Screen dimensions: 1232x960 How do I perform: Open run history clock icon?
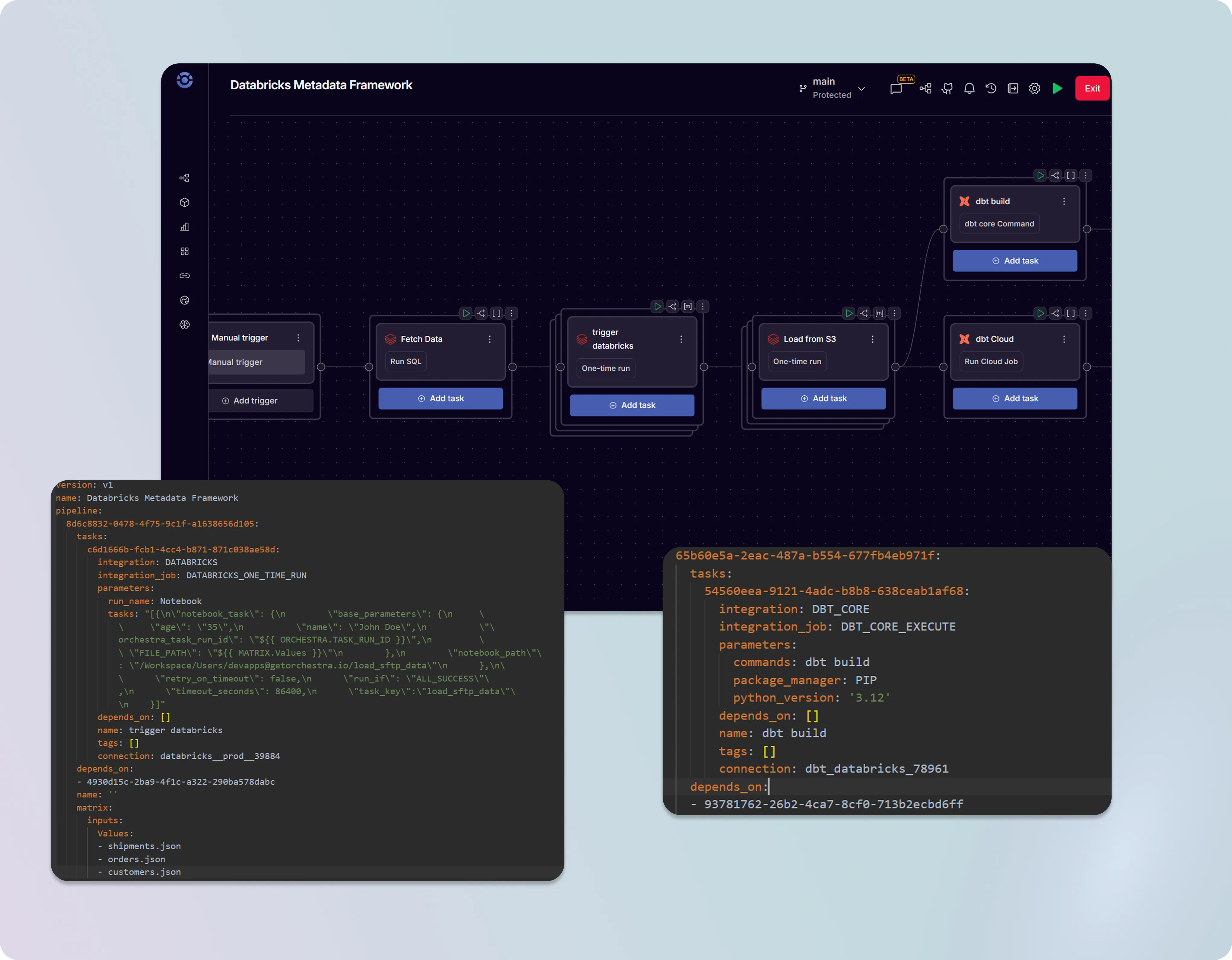pos(991,89)
